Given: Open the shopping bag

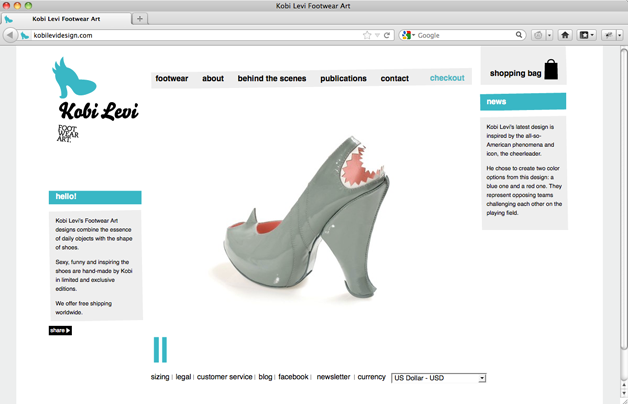Looking at the screenshot, I should coord(523,70).
